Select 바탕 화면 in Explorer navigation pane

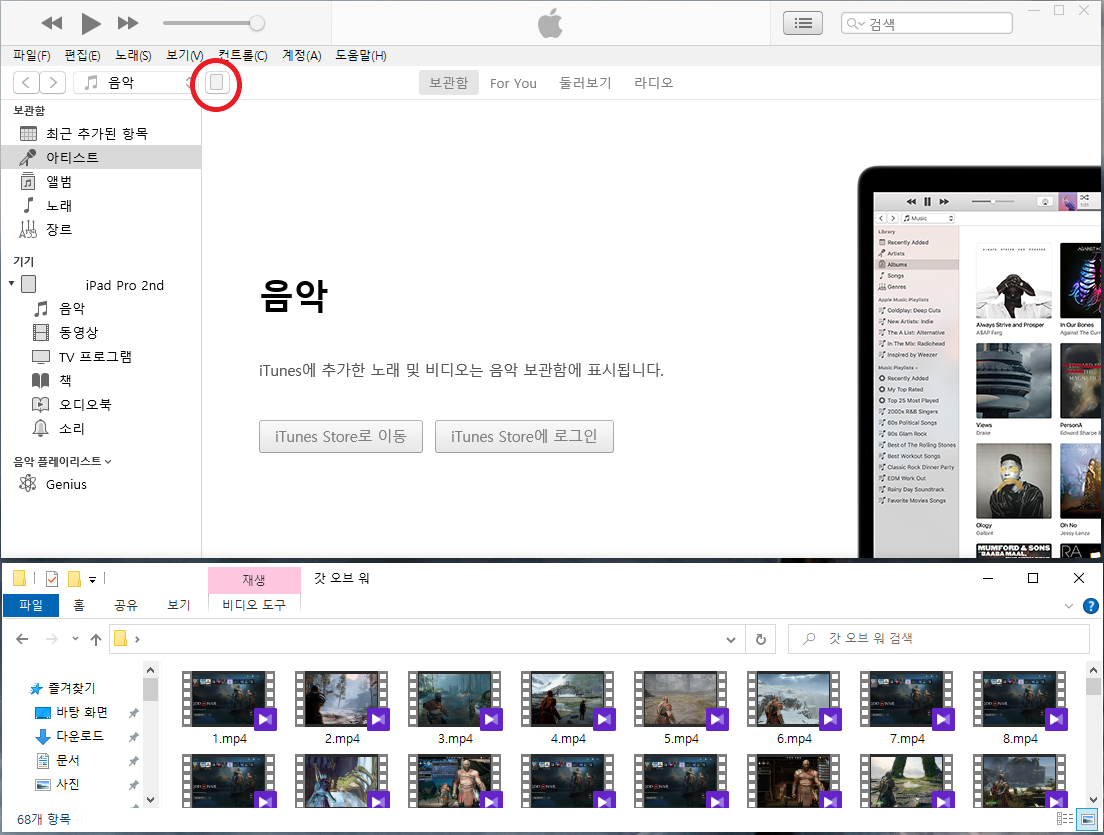[x=82, y=712]
